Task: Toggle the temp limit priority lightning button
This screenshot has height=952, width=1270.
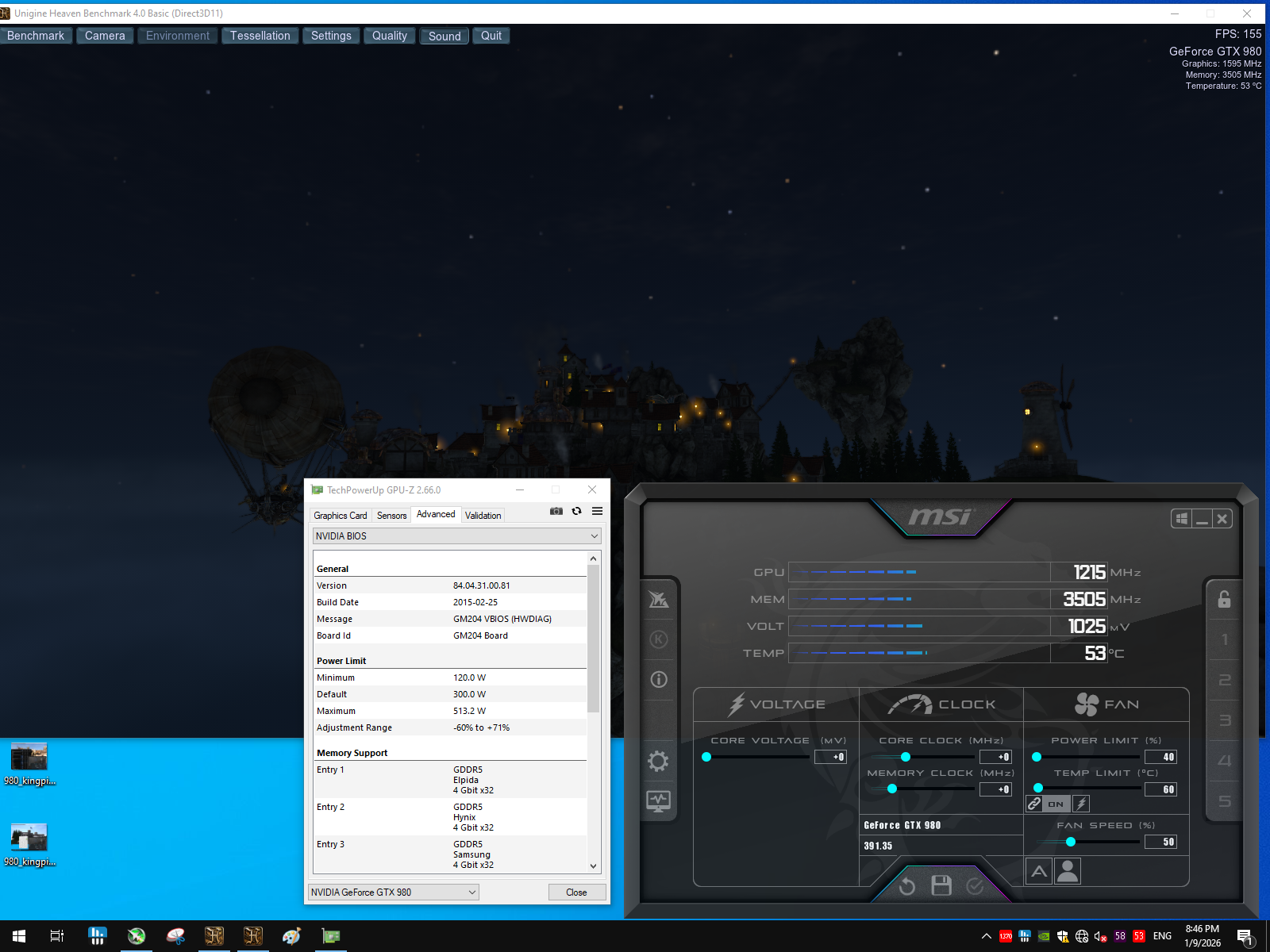Action: (x=1081, y=804)
